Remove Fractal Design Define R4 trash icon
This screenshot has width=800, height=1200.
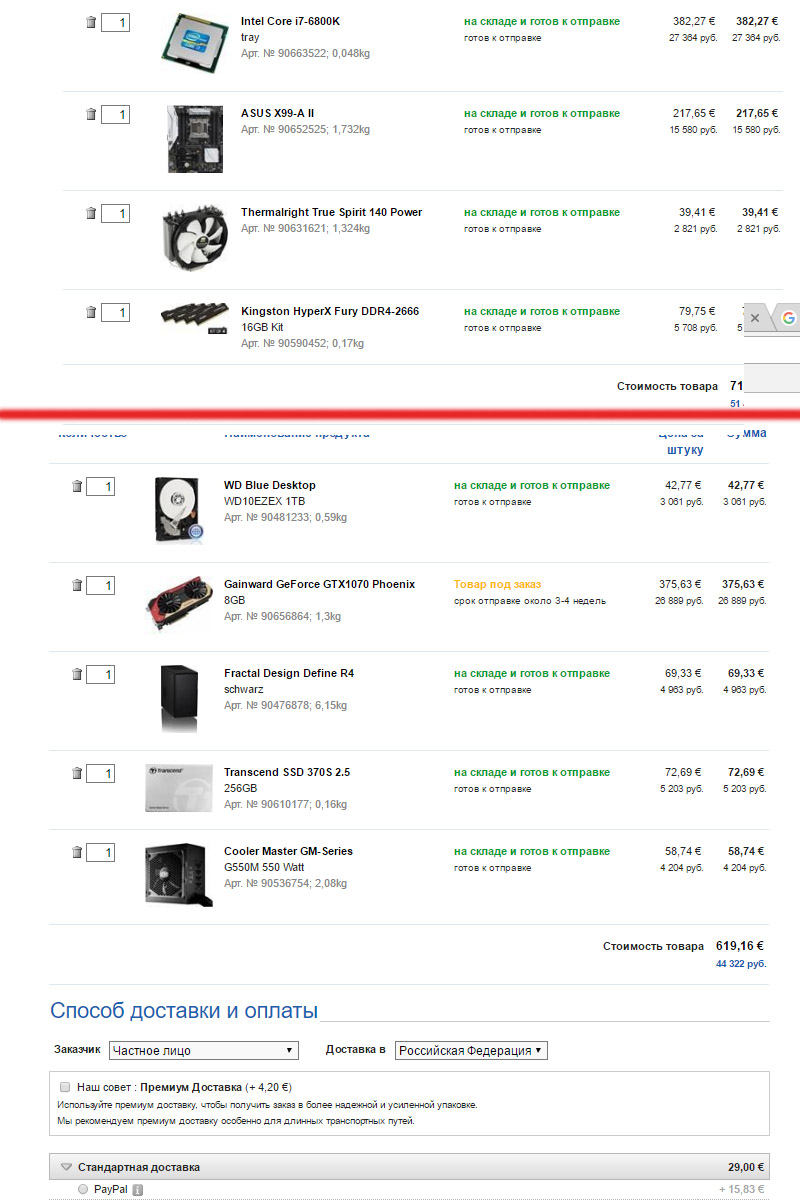[77, 674]
